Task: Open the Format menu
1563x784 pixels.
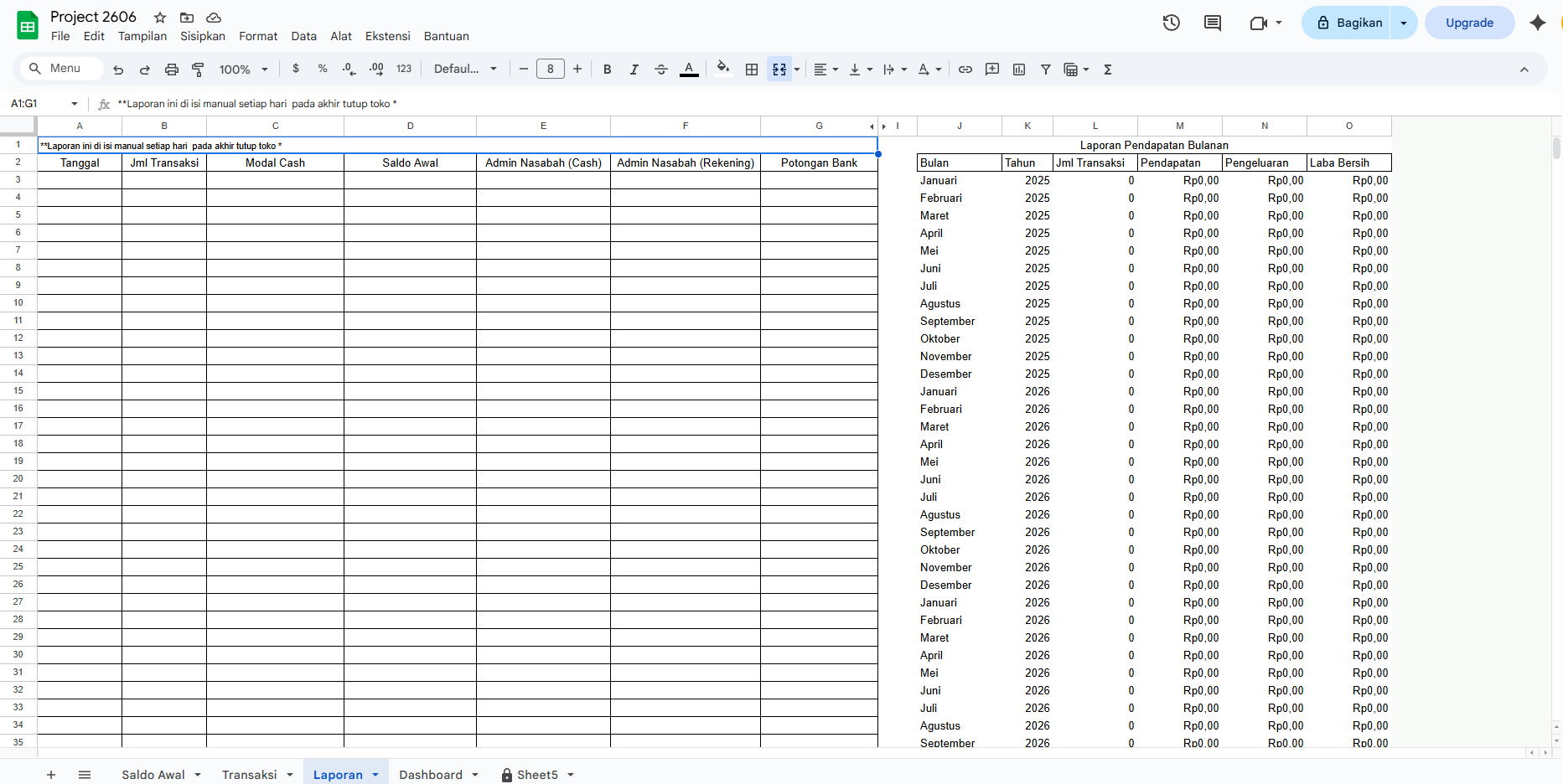Action: point(257,36)
